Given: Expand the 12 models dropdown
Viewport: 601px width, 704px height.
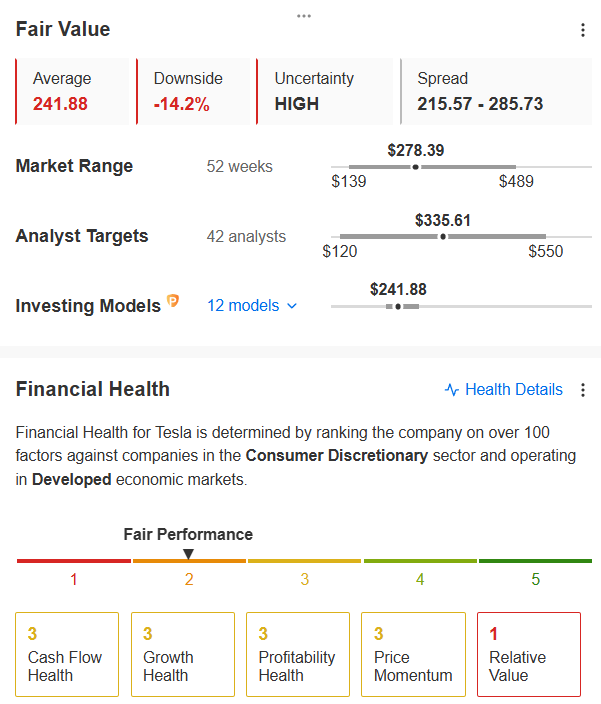Looking at the screenshot, I should pyautogui.click(x=252, y=306).
